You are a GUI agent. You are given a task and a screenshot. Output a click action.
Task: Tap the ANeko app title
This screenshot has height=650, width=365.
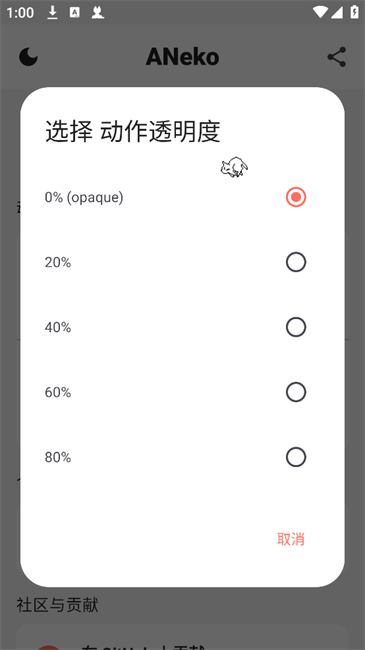click(x=182, y=57)
